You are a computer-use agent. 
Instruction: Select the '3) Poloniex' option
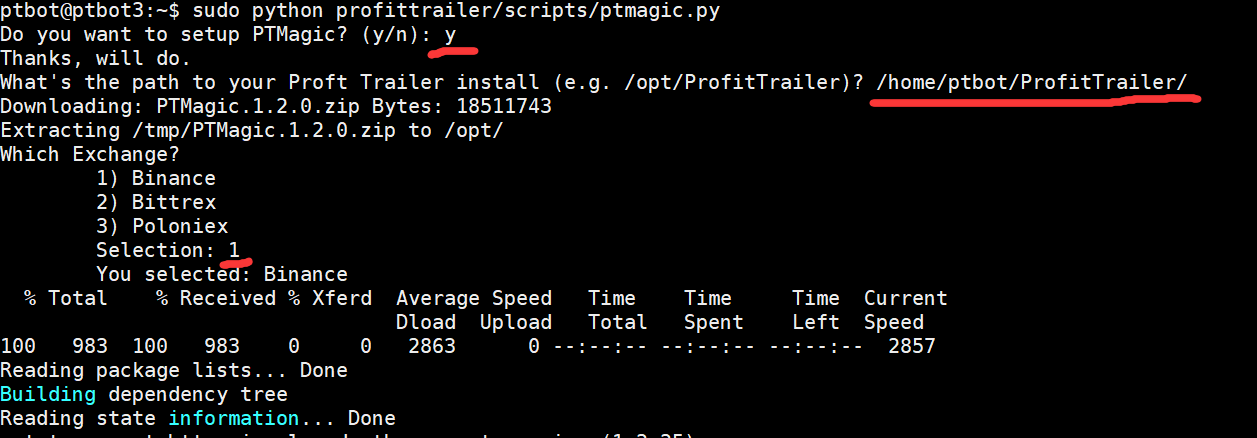[162, 227]
